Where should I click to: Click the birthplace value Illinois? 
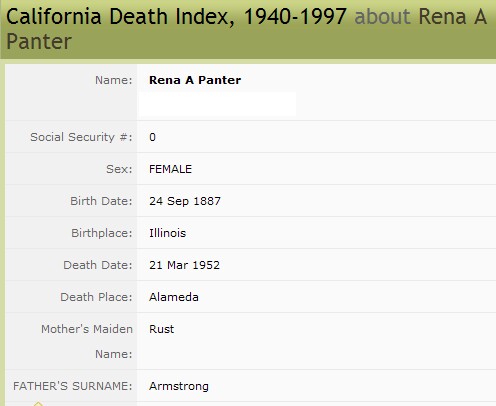pos(167,233)
